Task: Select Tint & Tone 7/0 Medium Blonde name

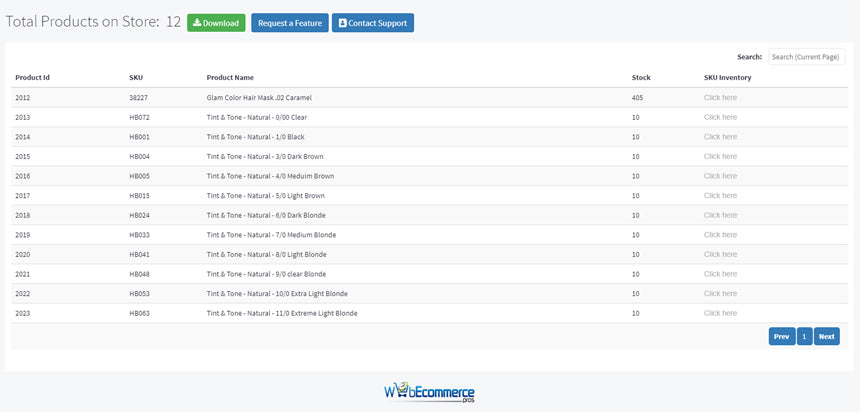Action: 271,235
